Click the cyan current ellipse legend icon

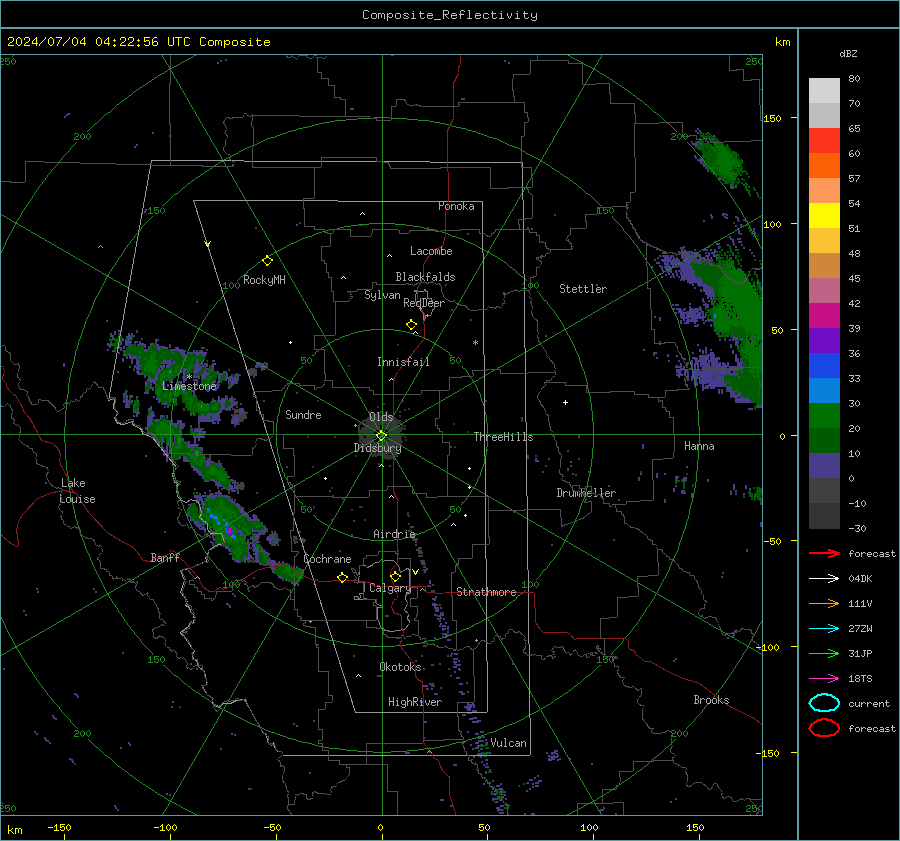824,703
